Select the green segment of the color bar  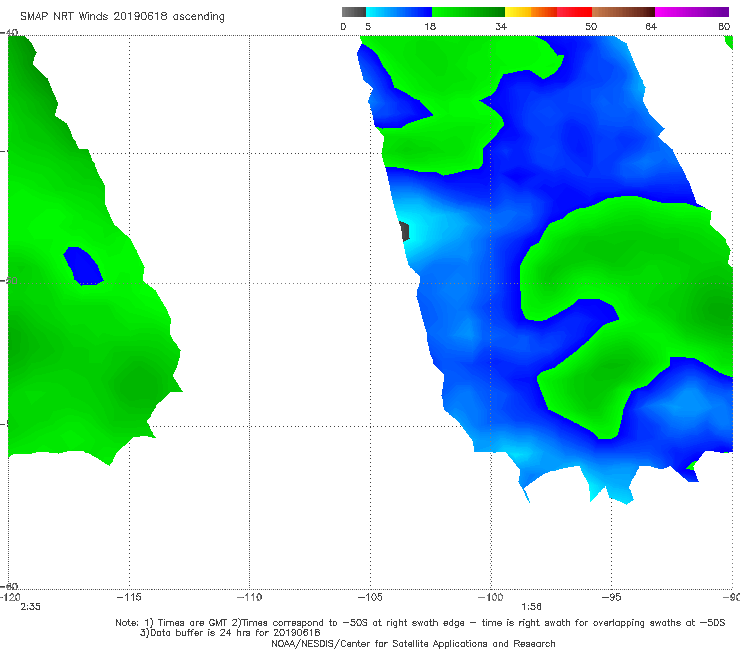click(x=469, y=12)
